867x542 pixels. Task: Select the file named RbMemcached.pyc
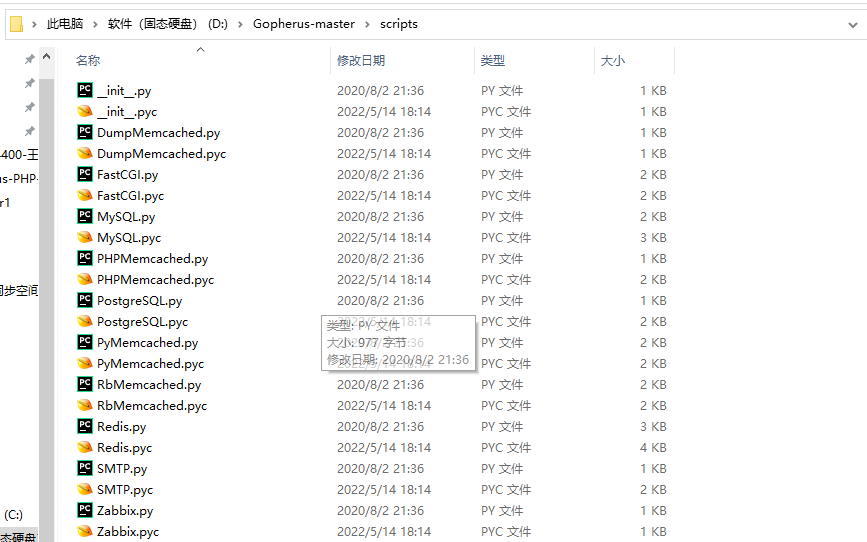tap(152, 406)
